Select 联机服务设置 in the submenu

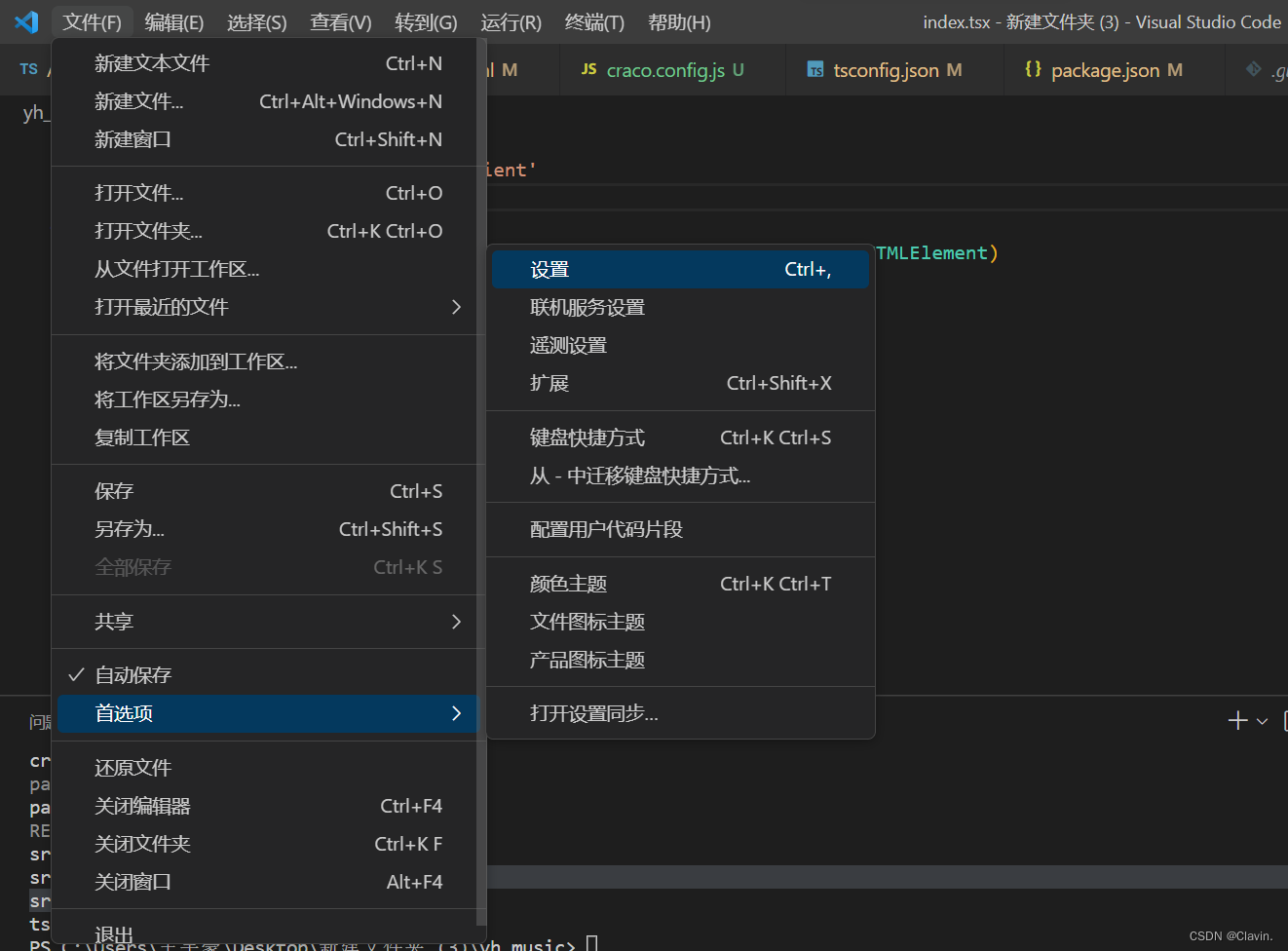coord(680,308)
